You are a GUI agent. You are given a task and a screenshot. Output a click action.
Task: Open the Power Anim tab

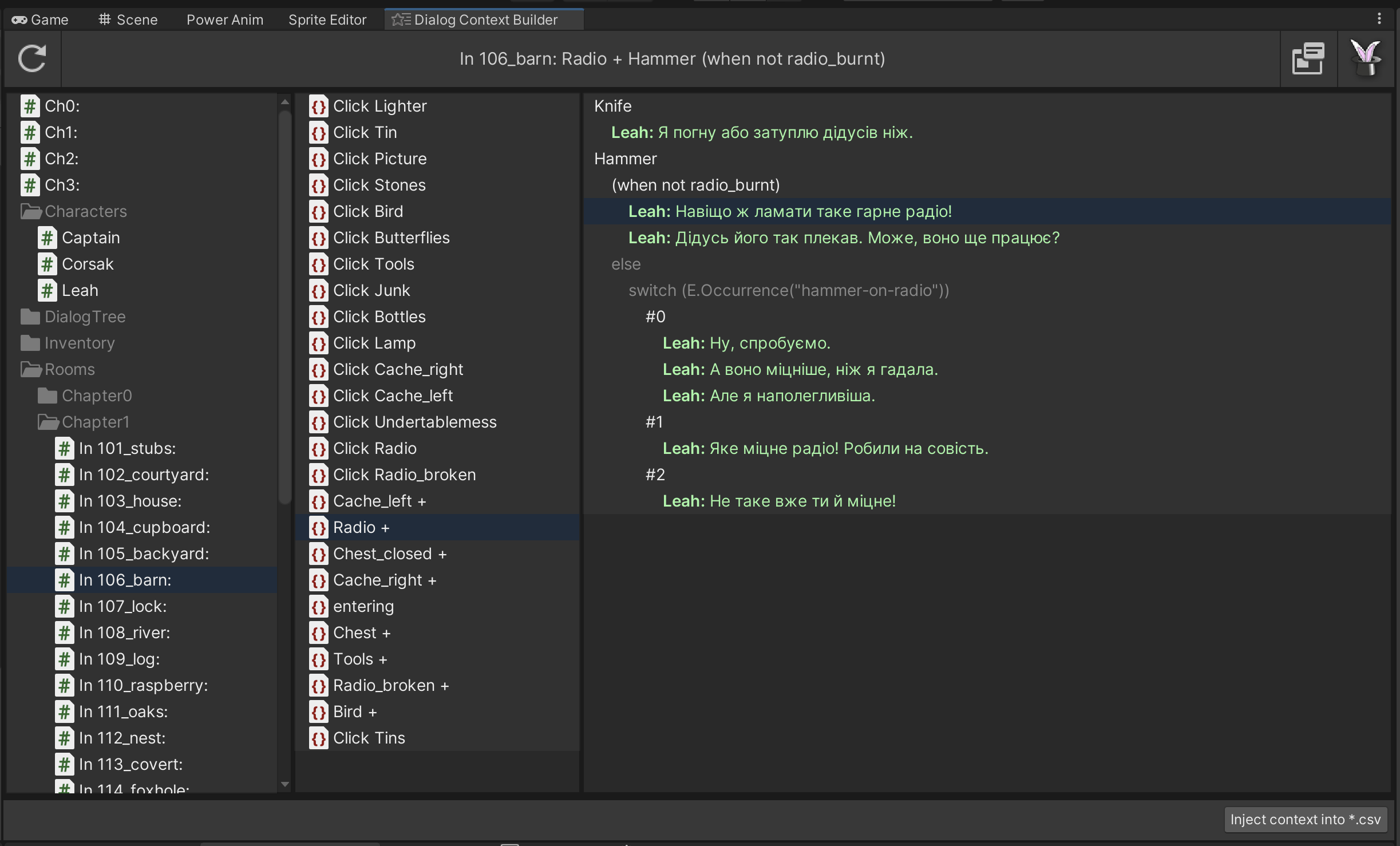[x=225, y=19]
